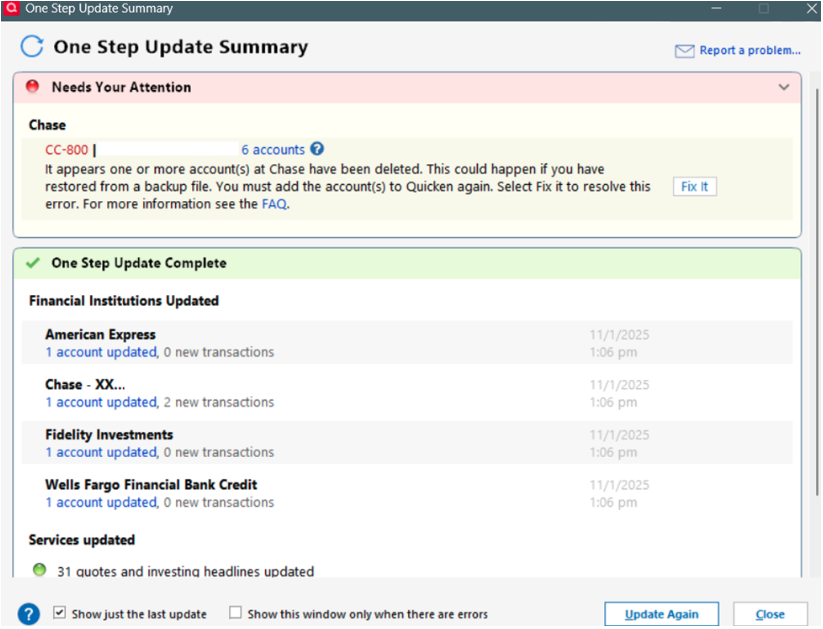
Task: Click the Fidelity Investments institution name
Action: pos(109,435)
